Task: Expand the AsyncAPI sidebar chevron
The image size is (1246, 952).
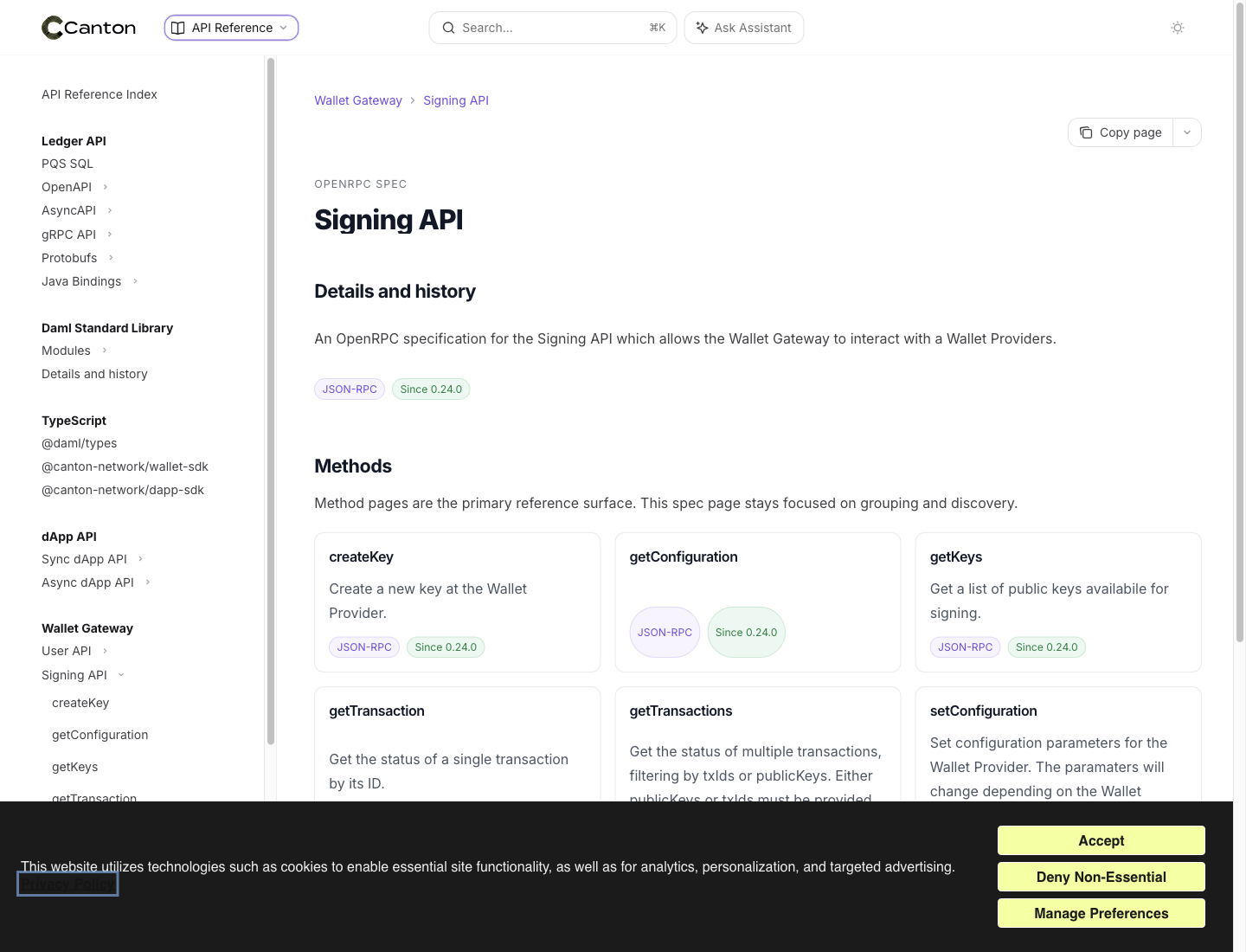Action: pyautogui.click(x=110, y=210)
